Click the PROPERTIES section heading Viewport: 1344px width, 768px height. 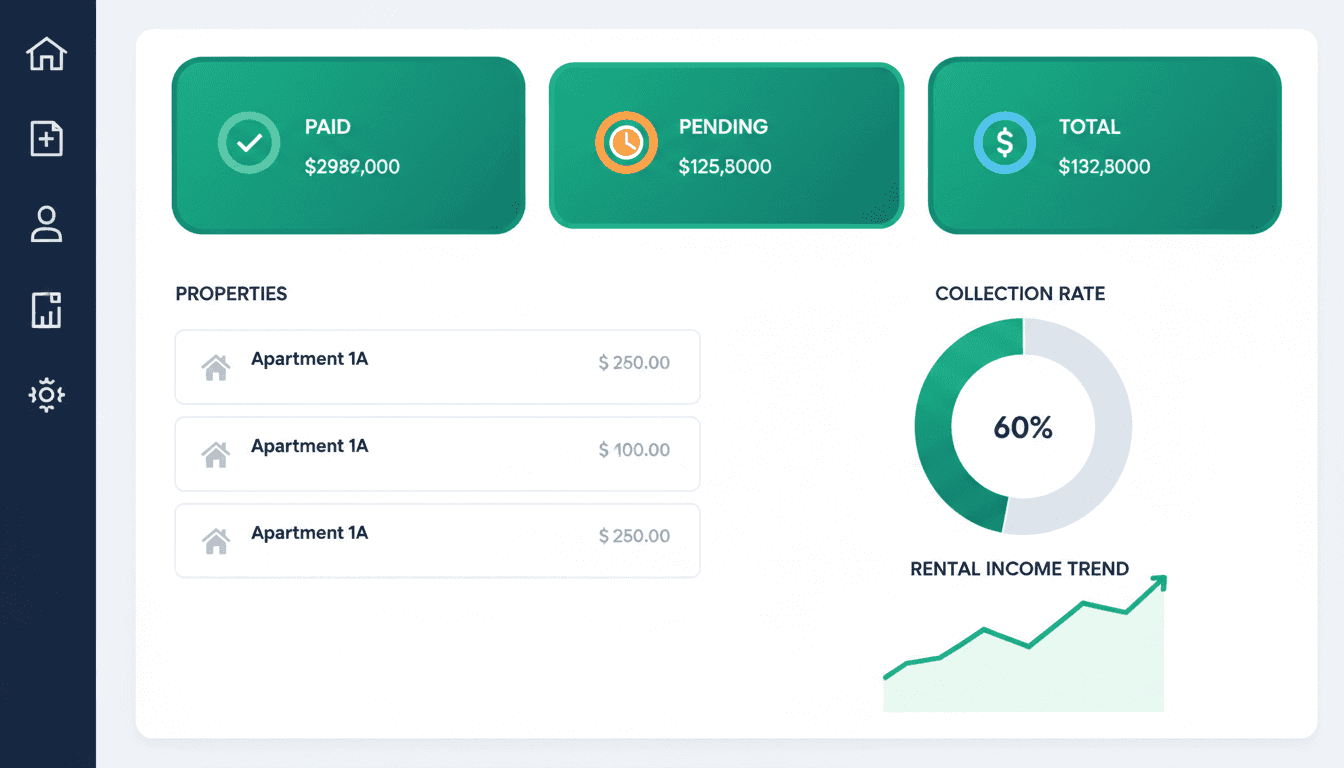231,293
